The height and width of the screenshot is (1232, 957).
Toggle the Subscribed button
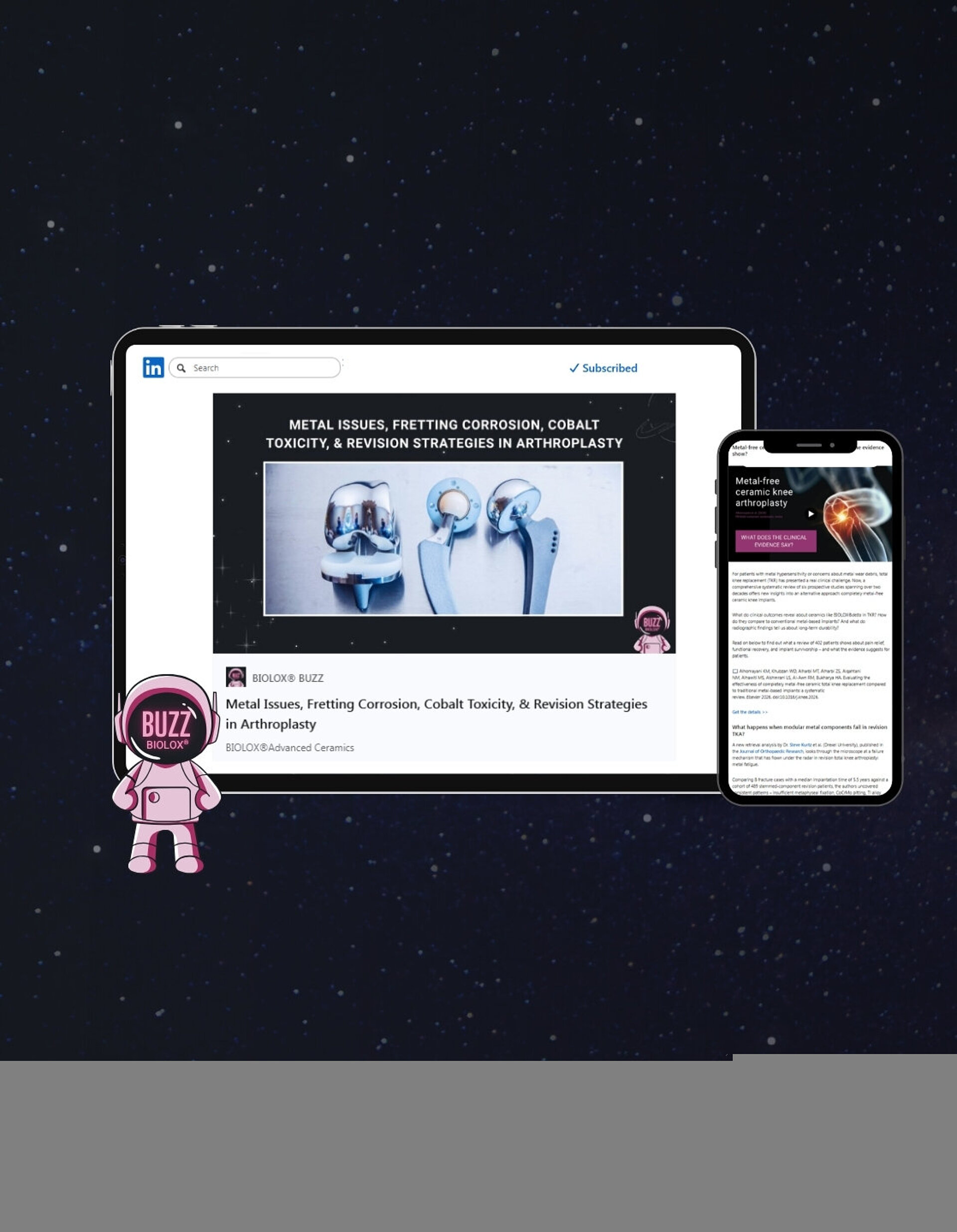[603, 368]
